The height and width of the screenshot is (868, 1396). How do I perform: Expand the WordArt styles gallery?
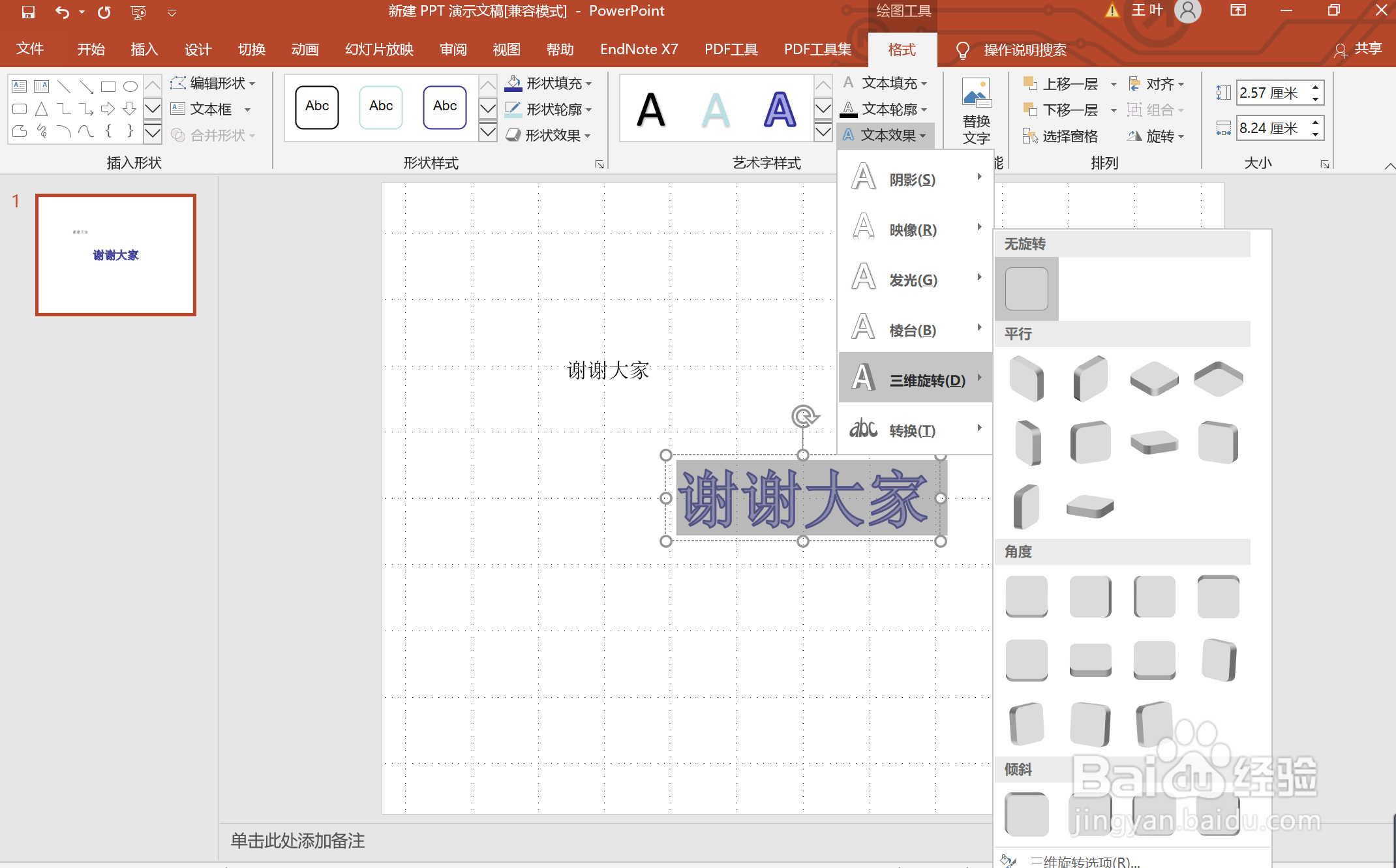point(823,132)
